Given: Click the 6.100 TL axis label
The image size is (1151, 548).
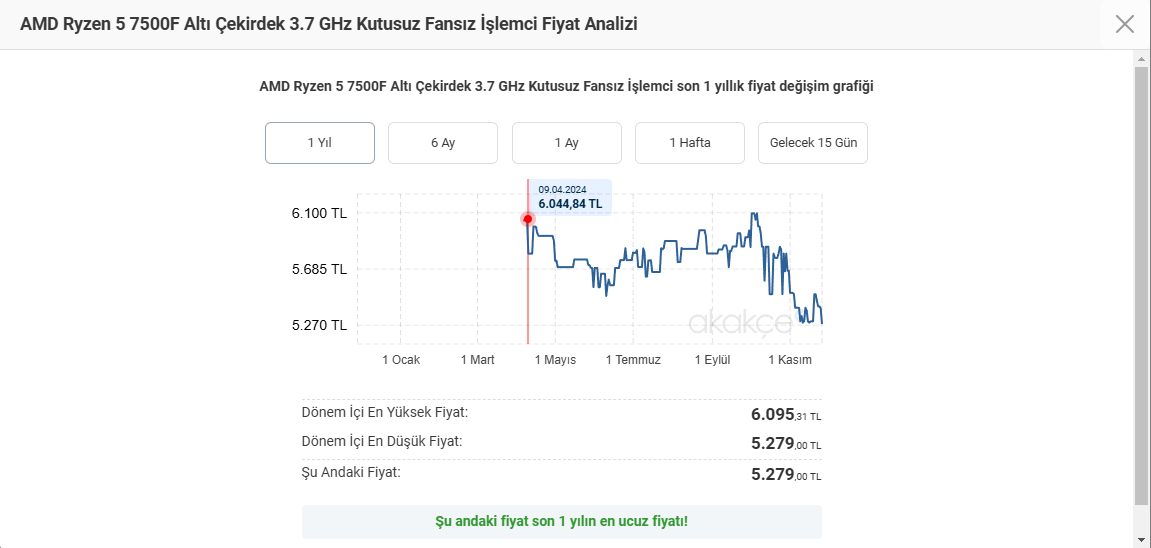Looking at the screenshot, I should point(319,213).
